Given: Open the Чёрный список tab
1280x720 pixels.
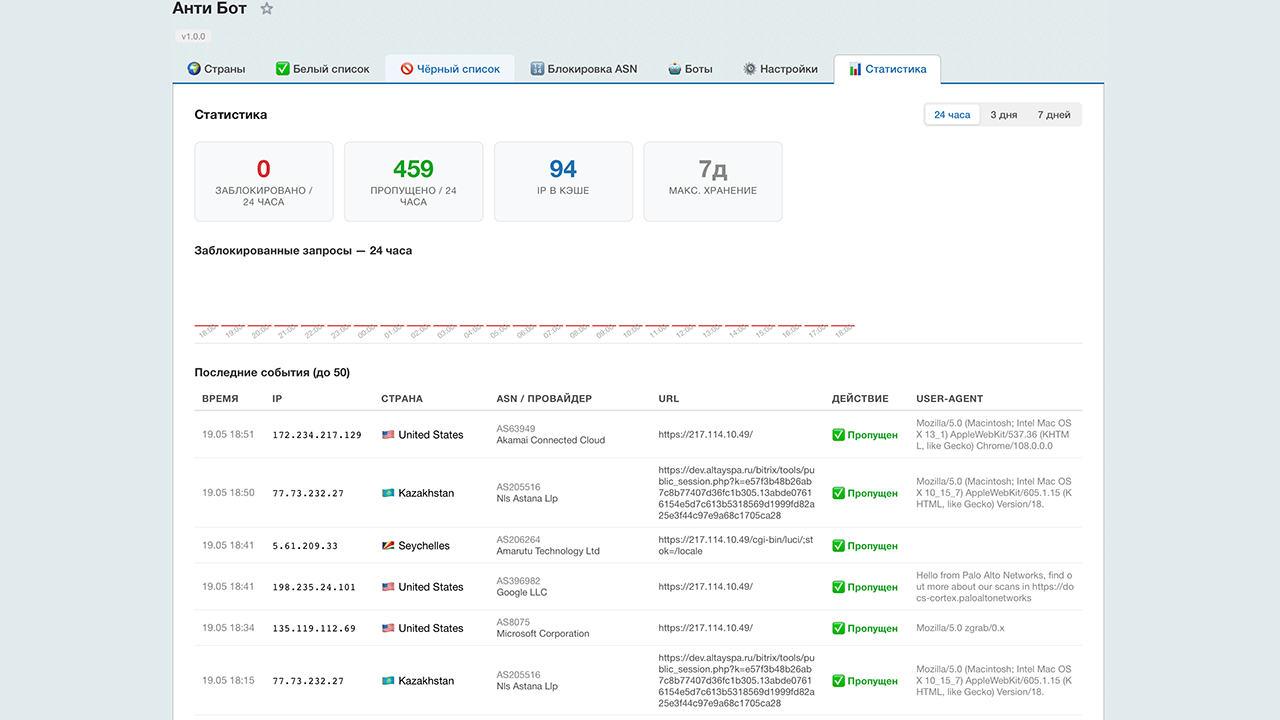Looking at the screenshot, I should (450, 69).
